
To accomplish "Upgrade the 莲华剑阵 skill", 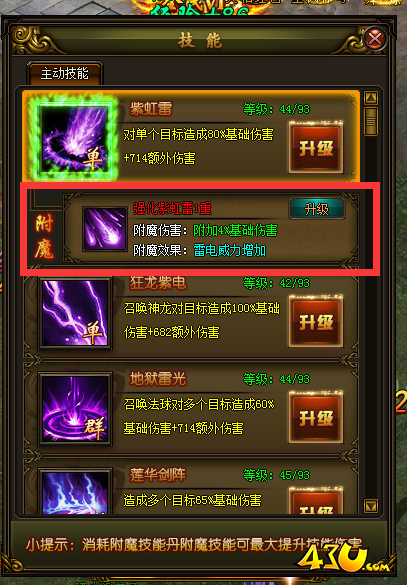I will point(316,501).
